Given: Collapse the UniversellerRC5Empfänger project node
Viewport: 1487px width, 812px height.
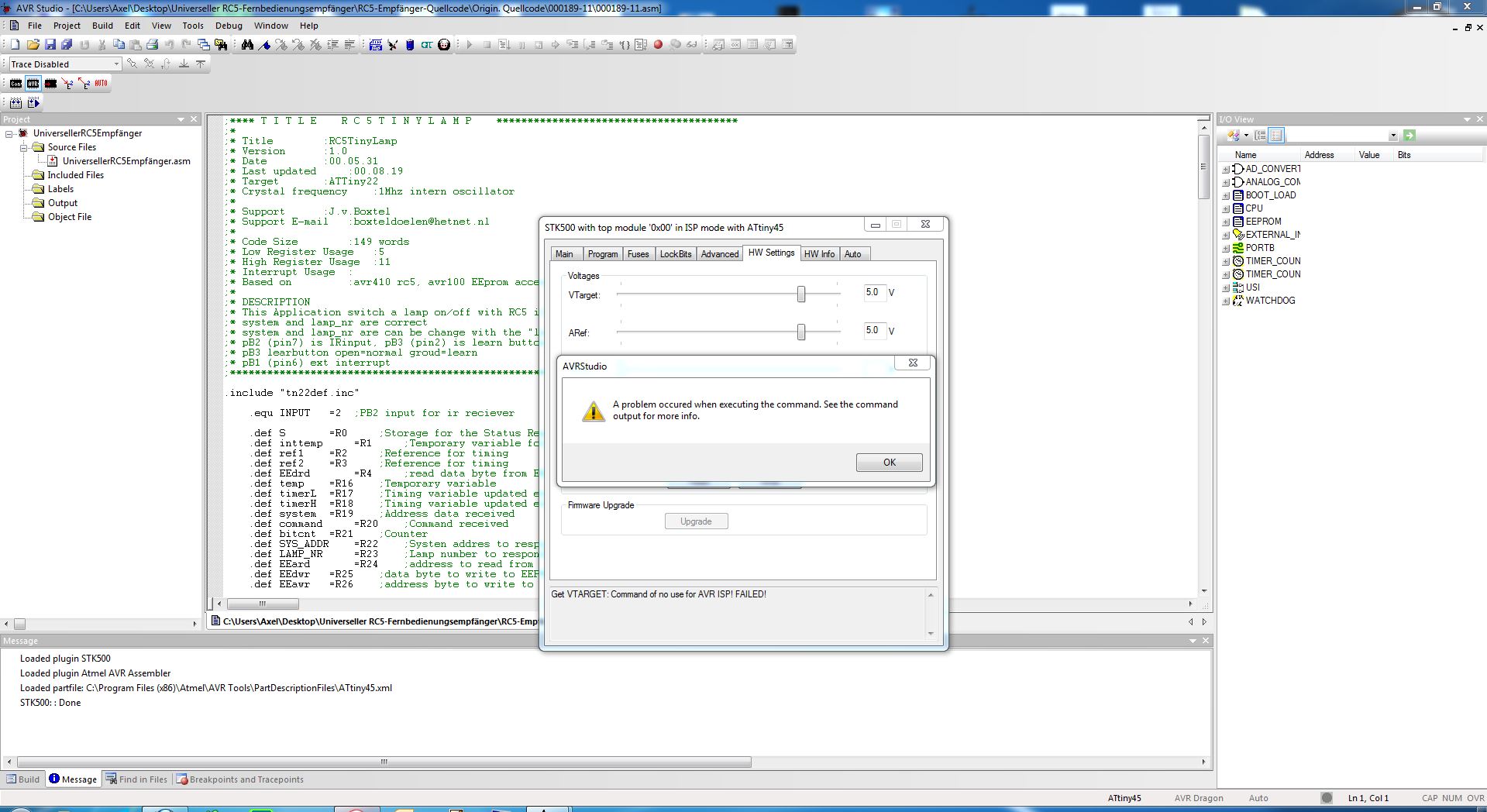Looking at the screenshot, I should (x=9, y=133).
